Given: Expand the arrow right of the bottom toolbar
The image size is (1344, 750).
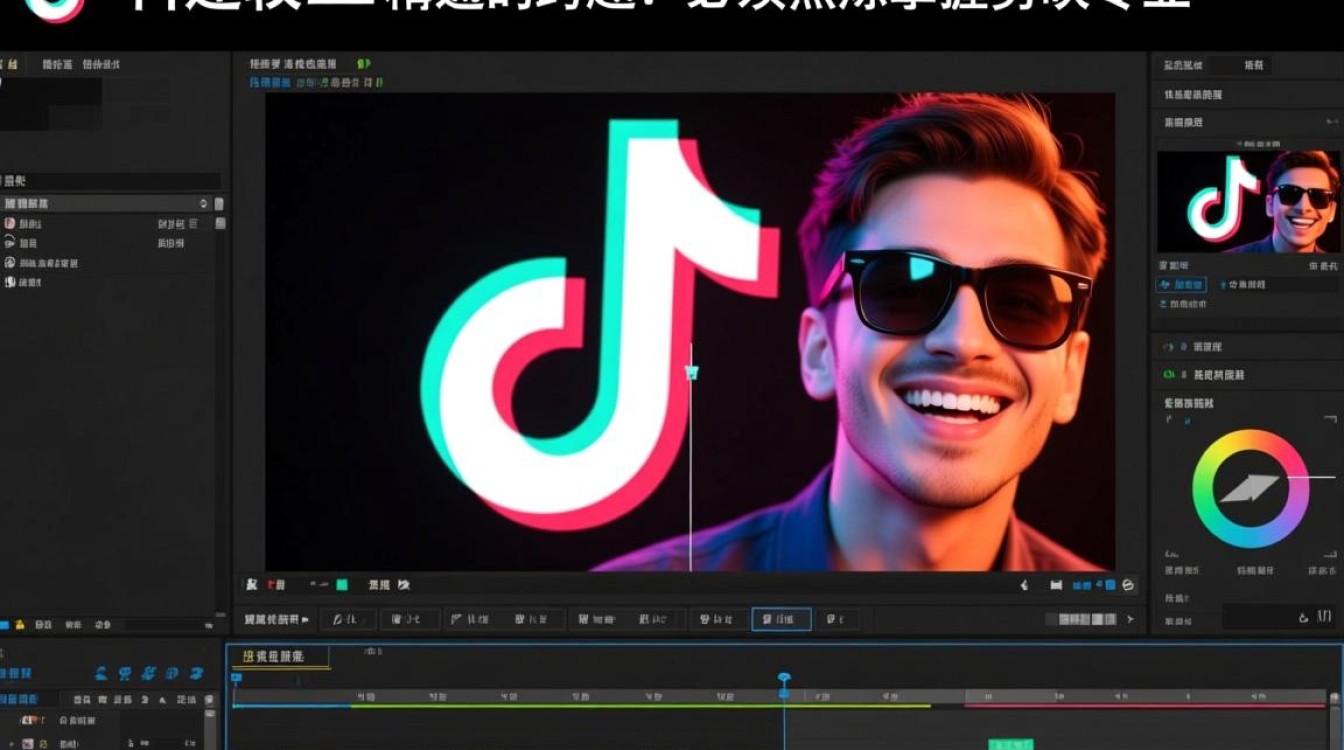Looking at the screenshot, I should pos(1130,620).
